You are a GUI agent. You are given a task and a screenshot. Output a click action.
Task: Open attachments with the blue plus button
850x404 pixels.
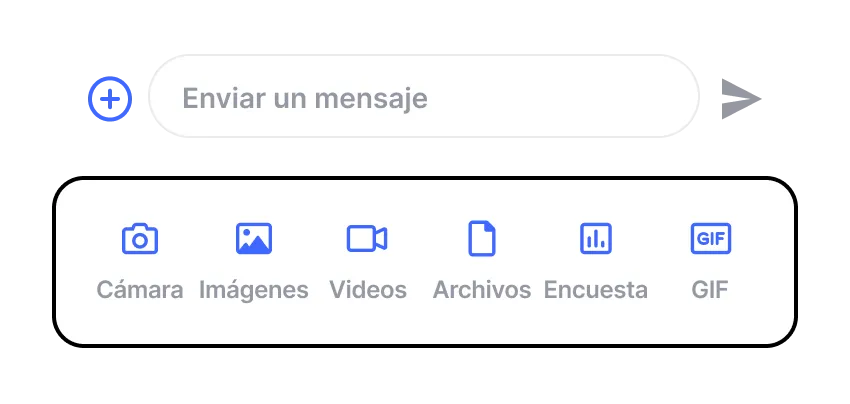click(110, 99)
